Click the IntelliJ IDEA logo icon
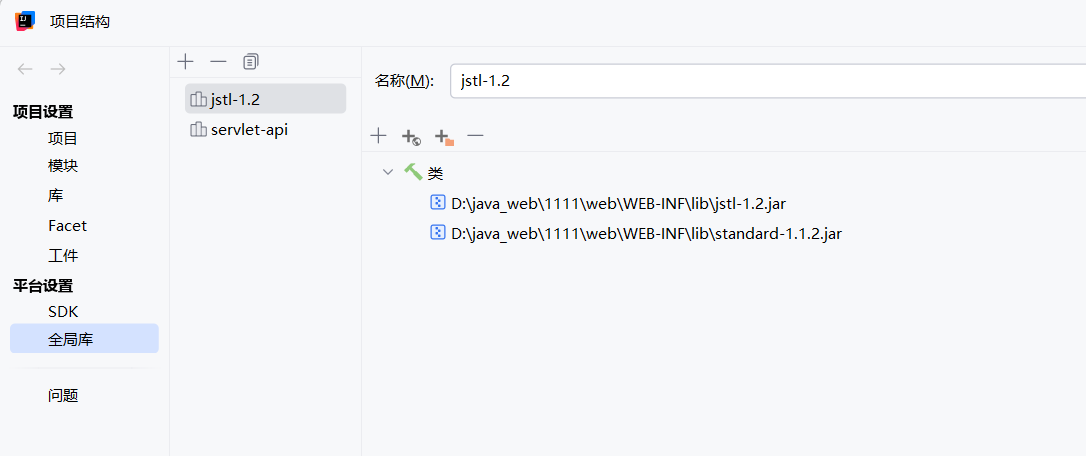 click(25, 21)
